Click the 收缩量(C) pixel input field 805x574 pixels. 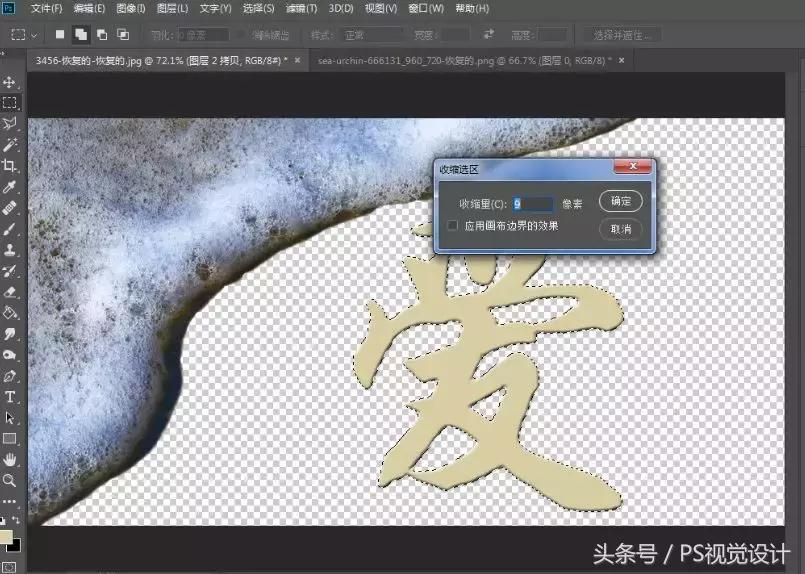[x=533, y=204]
